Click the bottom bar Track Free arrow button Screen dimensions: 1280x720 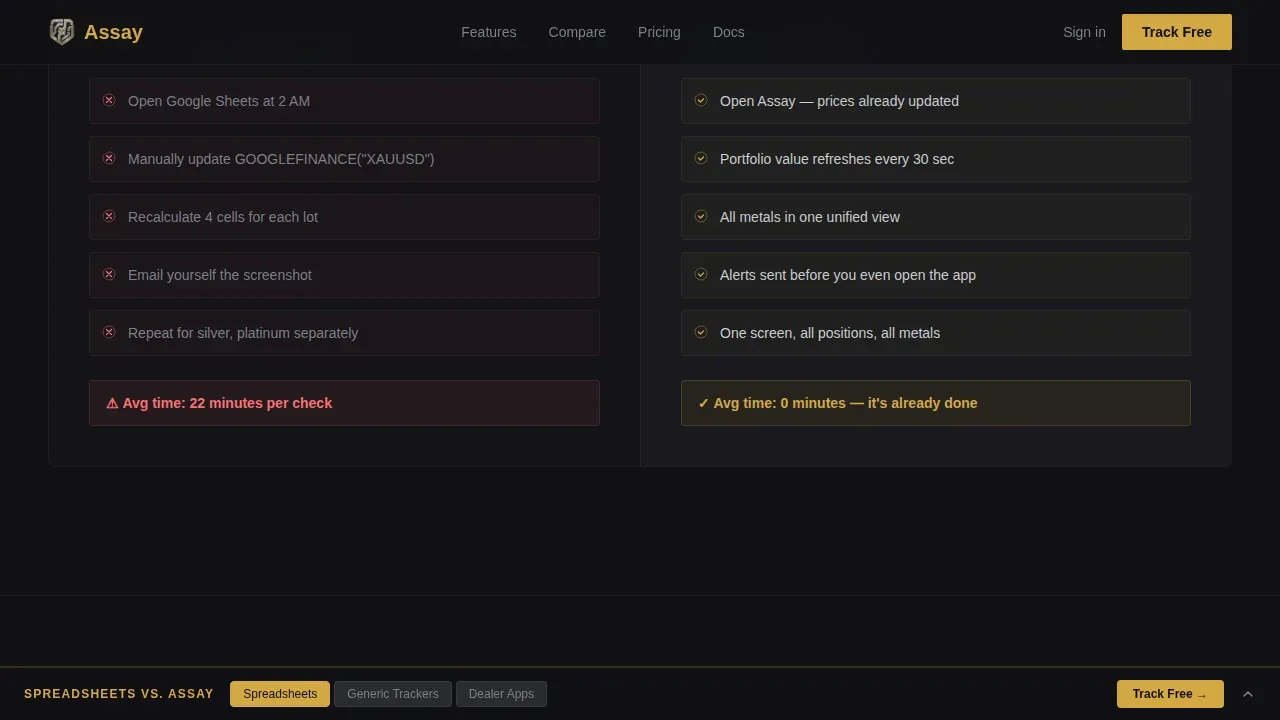click(x=1170, y=694)
